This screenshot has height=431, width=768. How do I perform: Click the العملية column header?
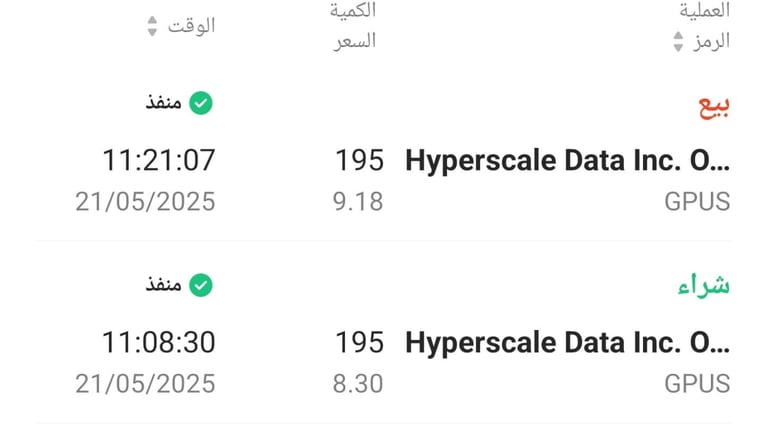704,10
